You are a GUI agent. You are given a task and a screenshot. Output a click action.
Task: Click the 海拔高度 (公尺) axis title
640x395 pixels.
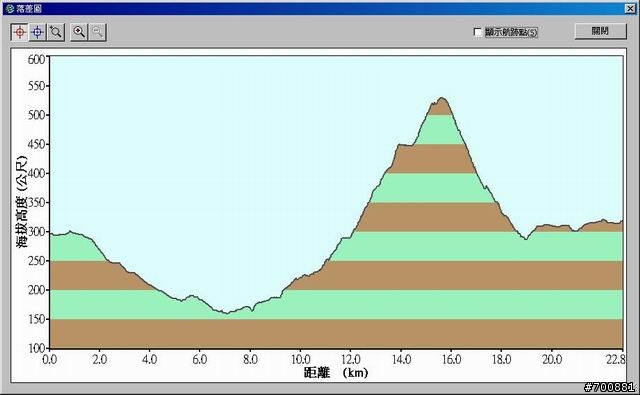(22, 202)
